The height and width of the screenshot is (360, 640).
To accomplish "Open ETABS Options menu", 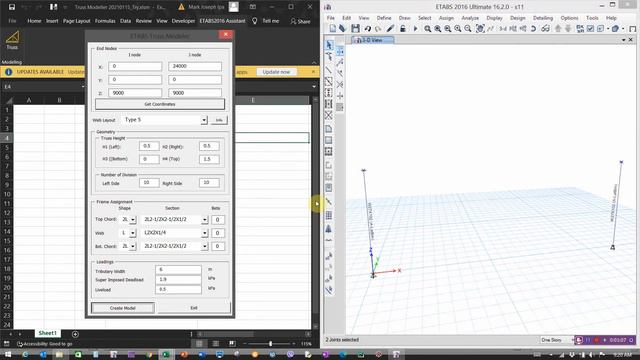I will [x=569, y=18].
